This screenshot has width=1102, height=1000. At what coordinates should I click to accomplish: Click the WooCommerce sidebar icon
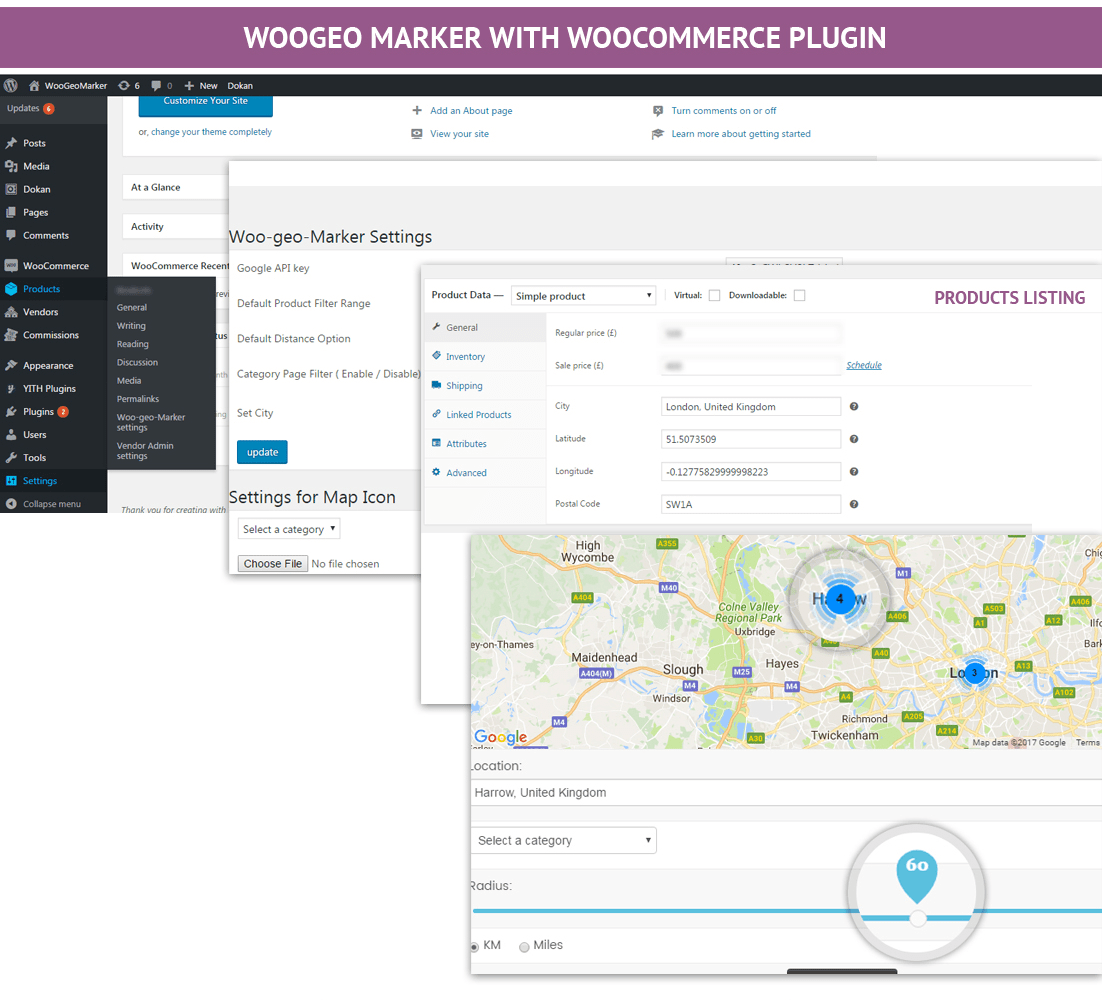[11, 266]
